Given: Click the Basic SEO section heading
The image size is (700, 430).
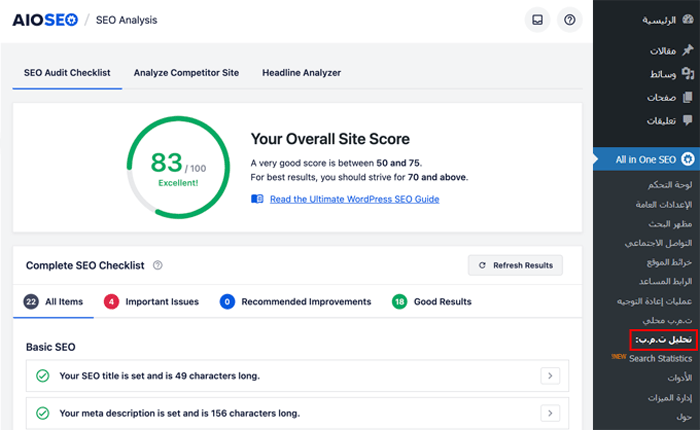Looking at the screenshot, I should coord(50,347).
